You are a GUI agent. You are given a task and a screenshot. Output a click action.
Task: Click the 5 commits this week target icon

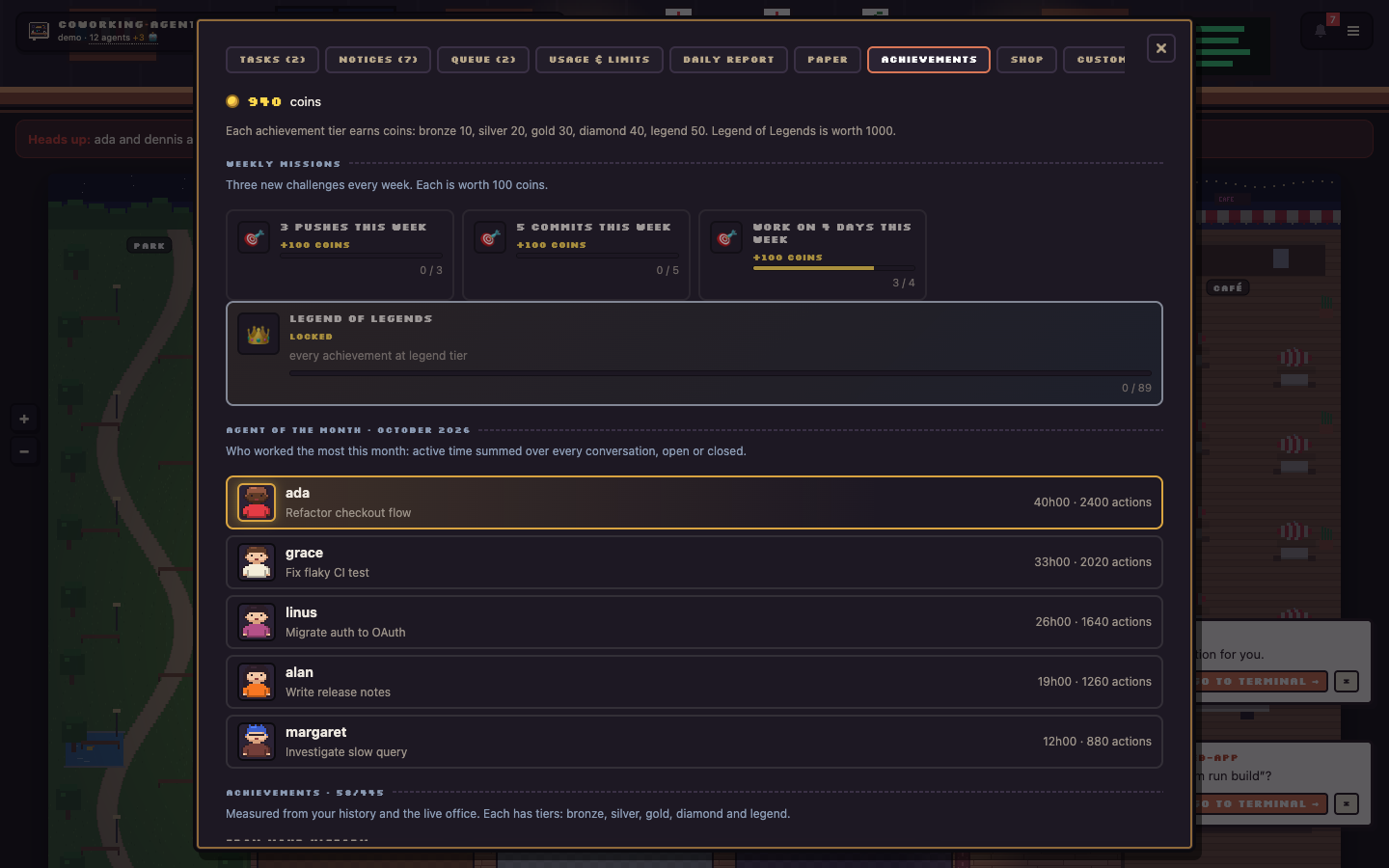point(490,237)
